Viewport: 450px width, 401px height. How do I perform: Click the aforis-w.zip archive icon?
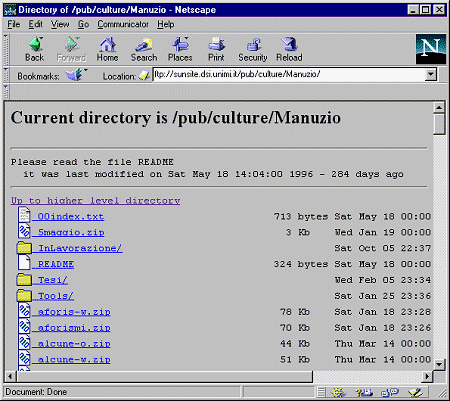click(24, 310)
